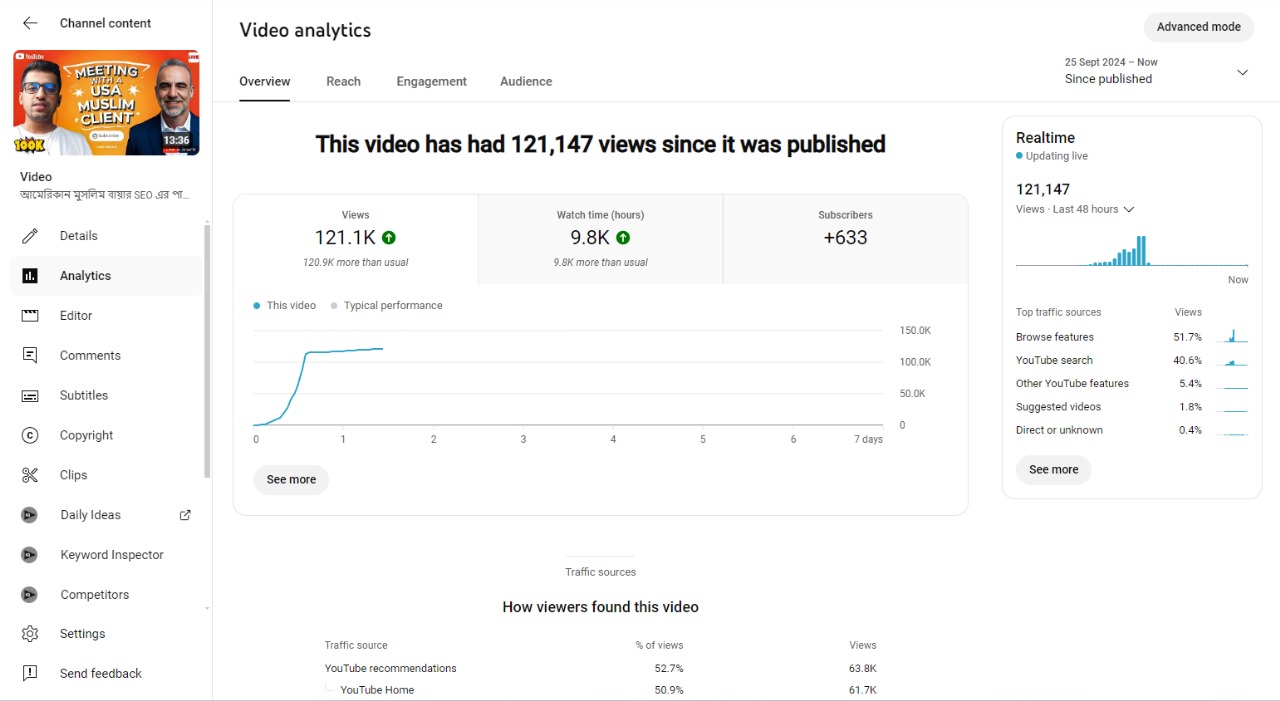
Task: Click the back arrow beside Channel content
Action: [30, 23]
